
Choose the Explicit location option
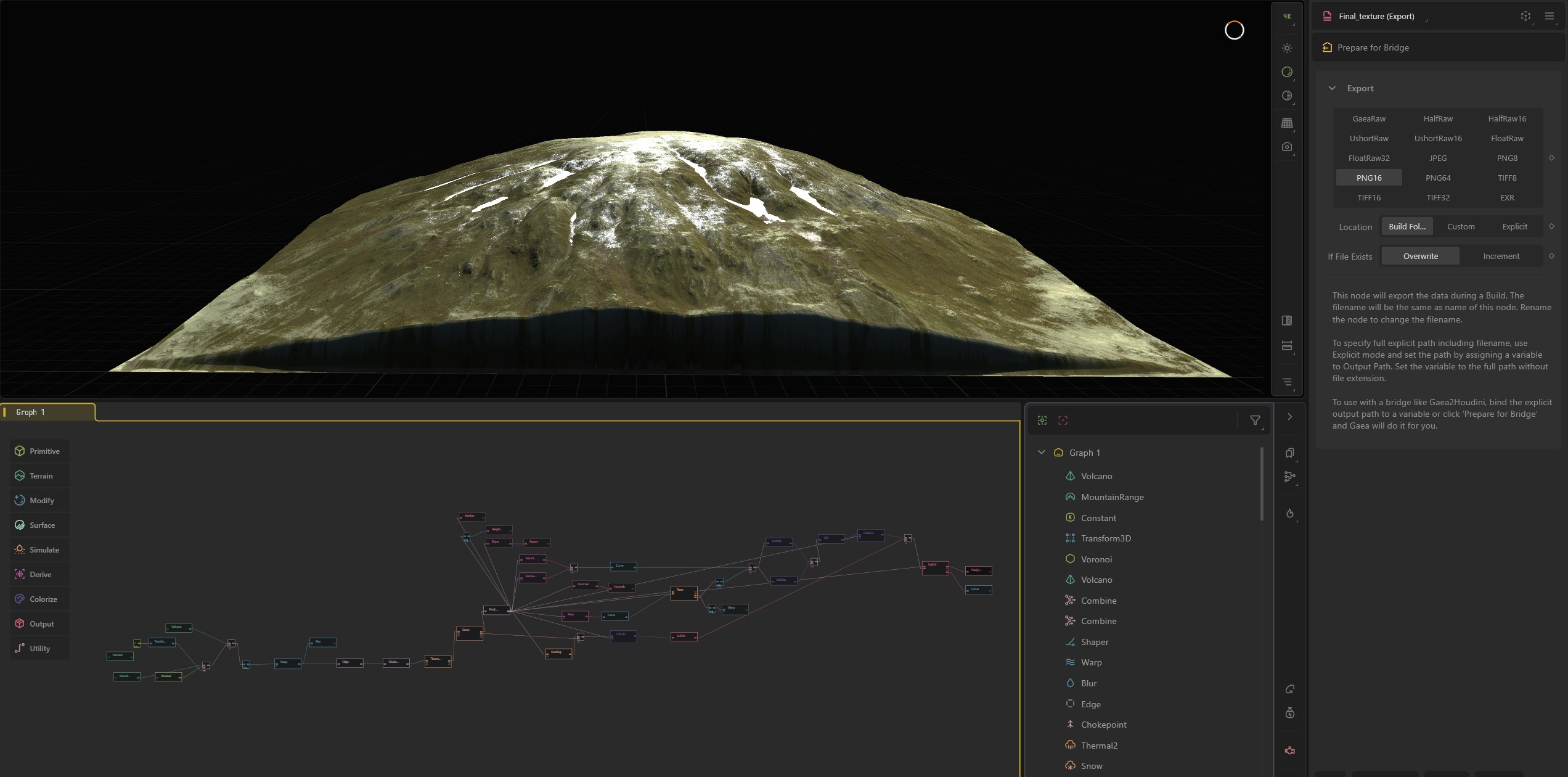1514,227
